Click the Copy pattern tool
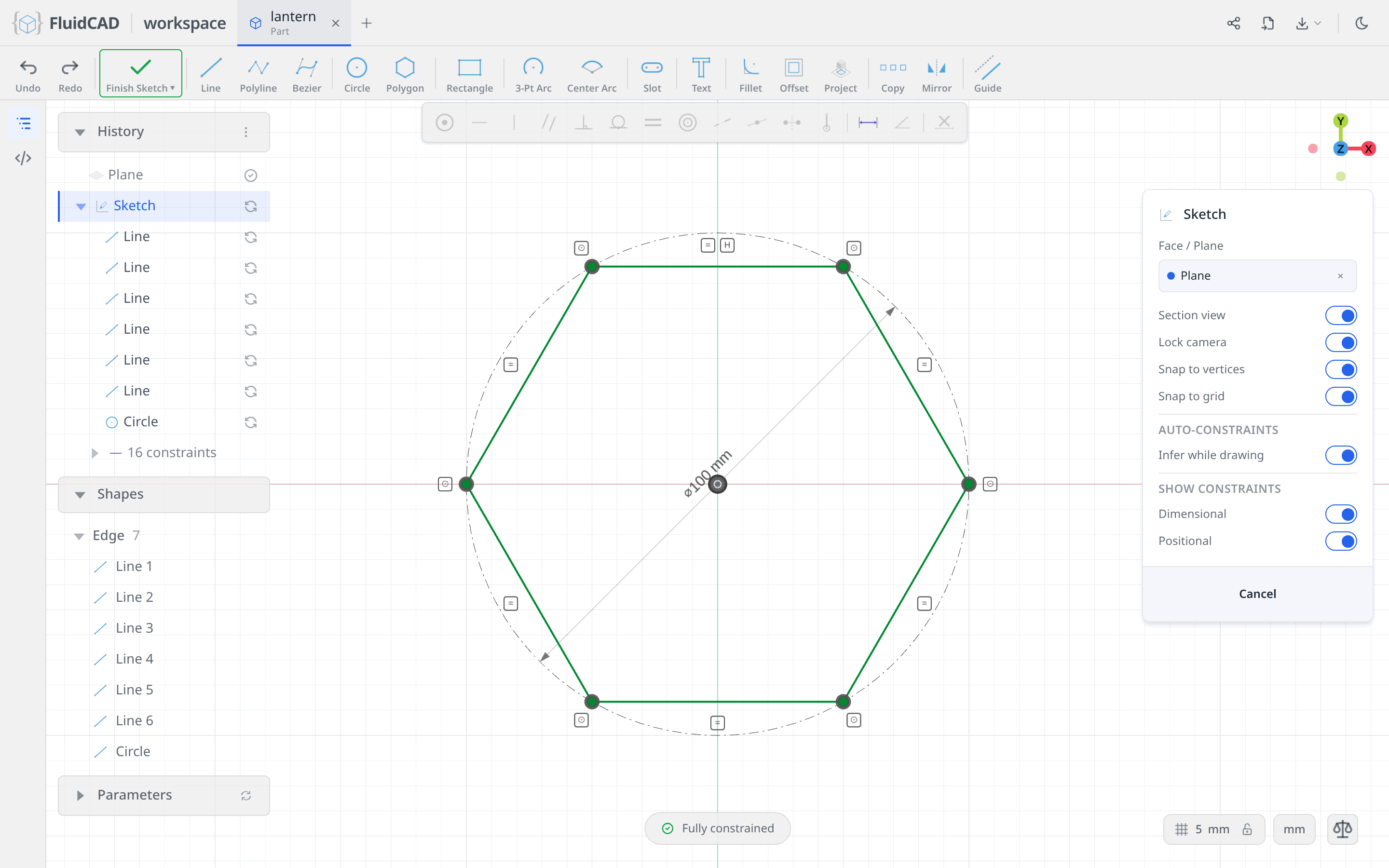 (x=893, y=75)
